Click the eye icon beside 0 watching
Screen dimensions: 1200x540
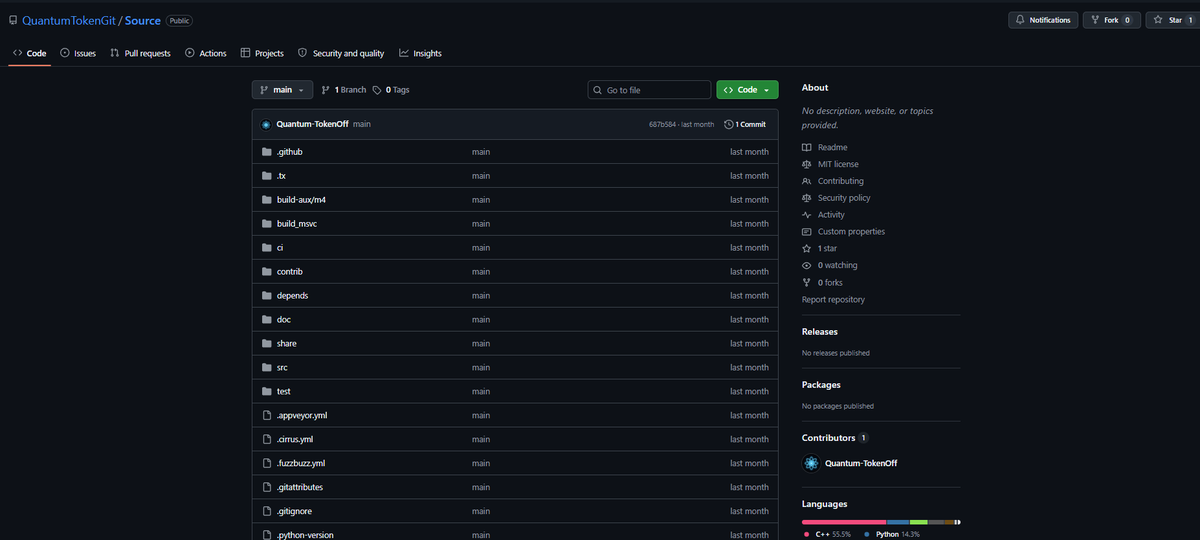(x=807, y=266)
